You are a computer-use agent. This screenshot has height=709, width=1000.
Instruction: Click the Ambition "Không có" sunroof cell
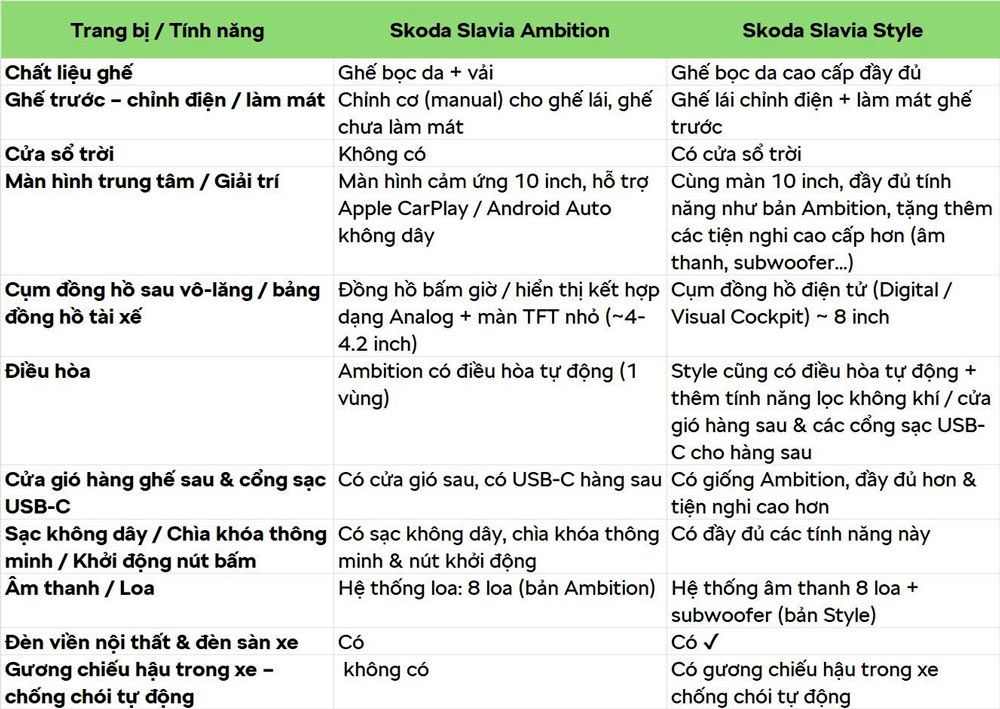tap(382, 154)
